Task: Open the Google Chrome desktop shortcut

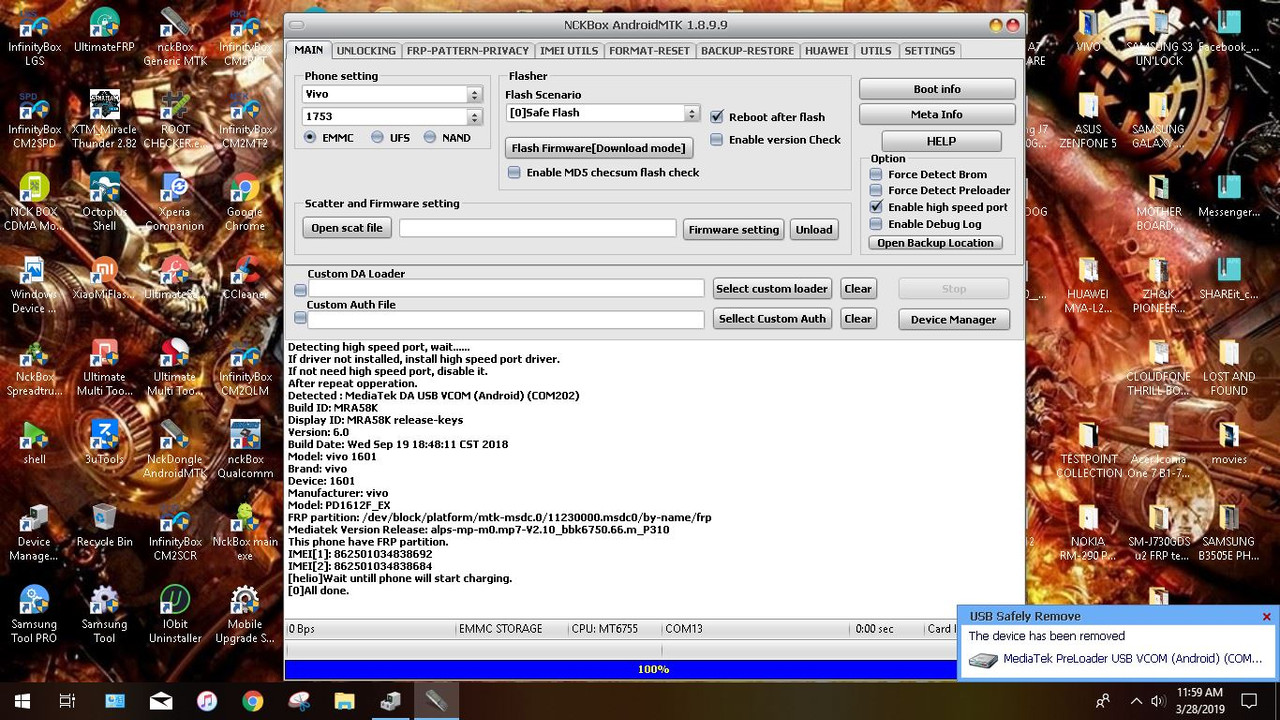Action: coord(245,201)
